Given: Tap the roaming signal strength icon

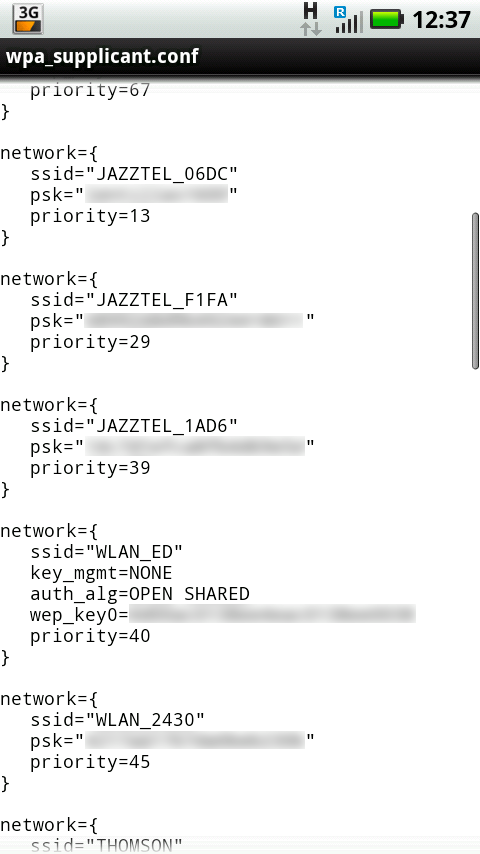Looking at the screenshot, I should point(349,20).
